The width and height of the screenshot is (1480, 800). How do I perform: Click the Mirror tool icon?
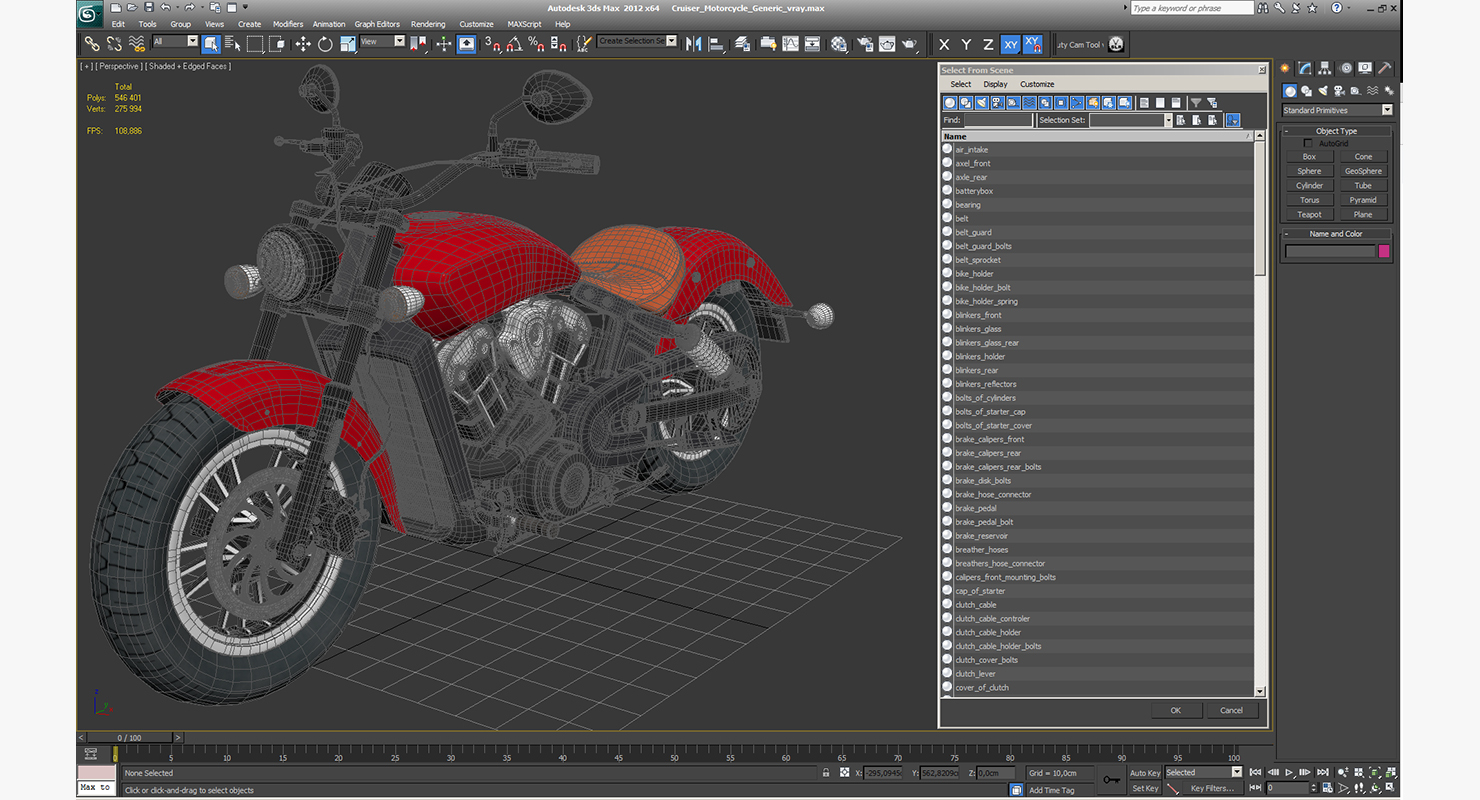point(693,44)
